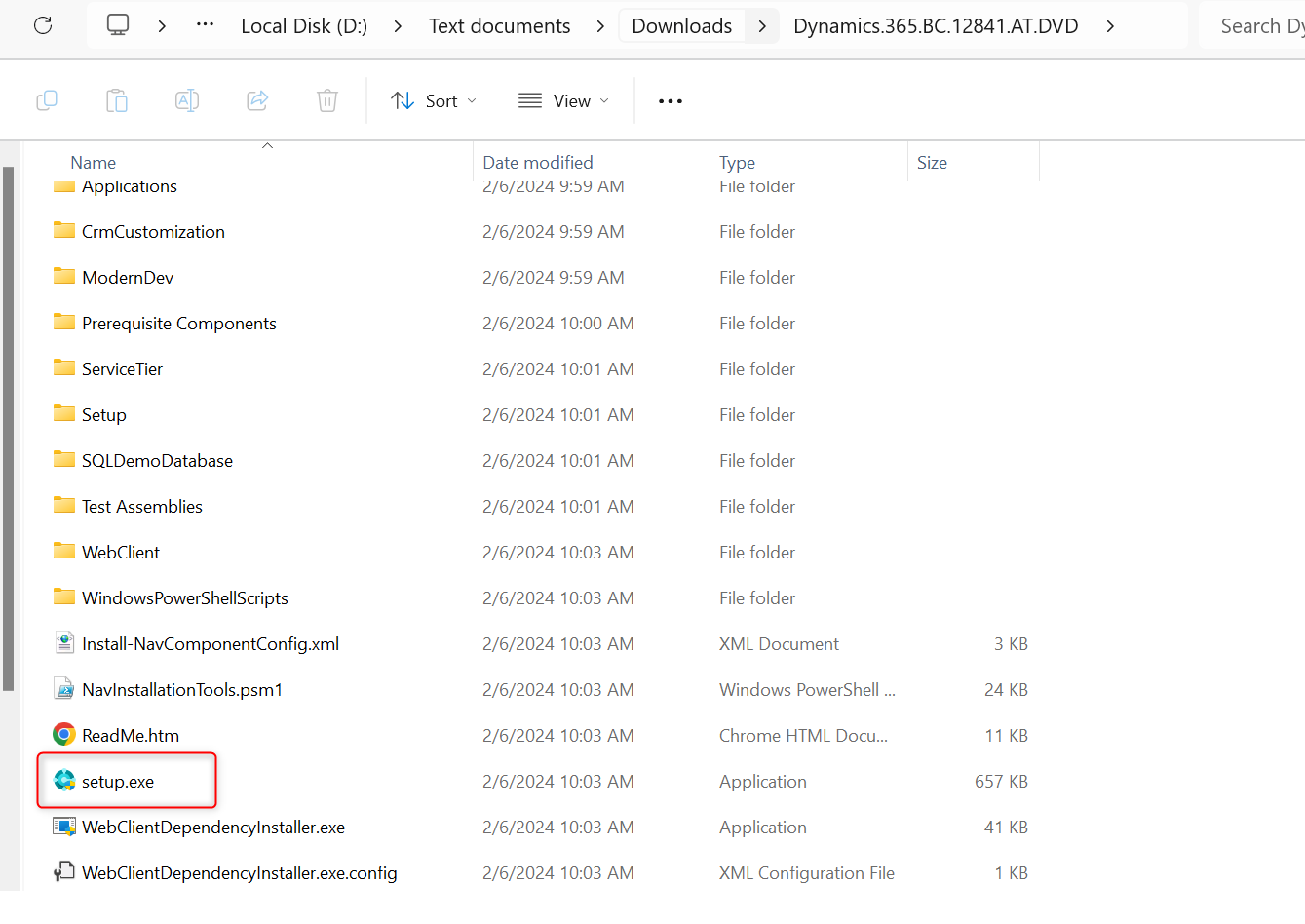Click the vertical scrollbar on left
1305x924 pixels.
(9, 429)
